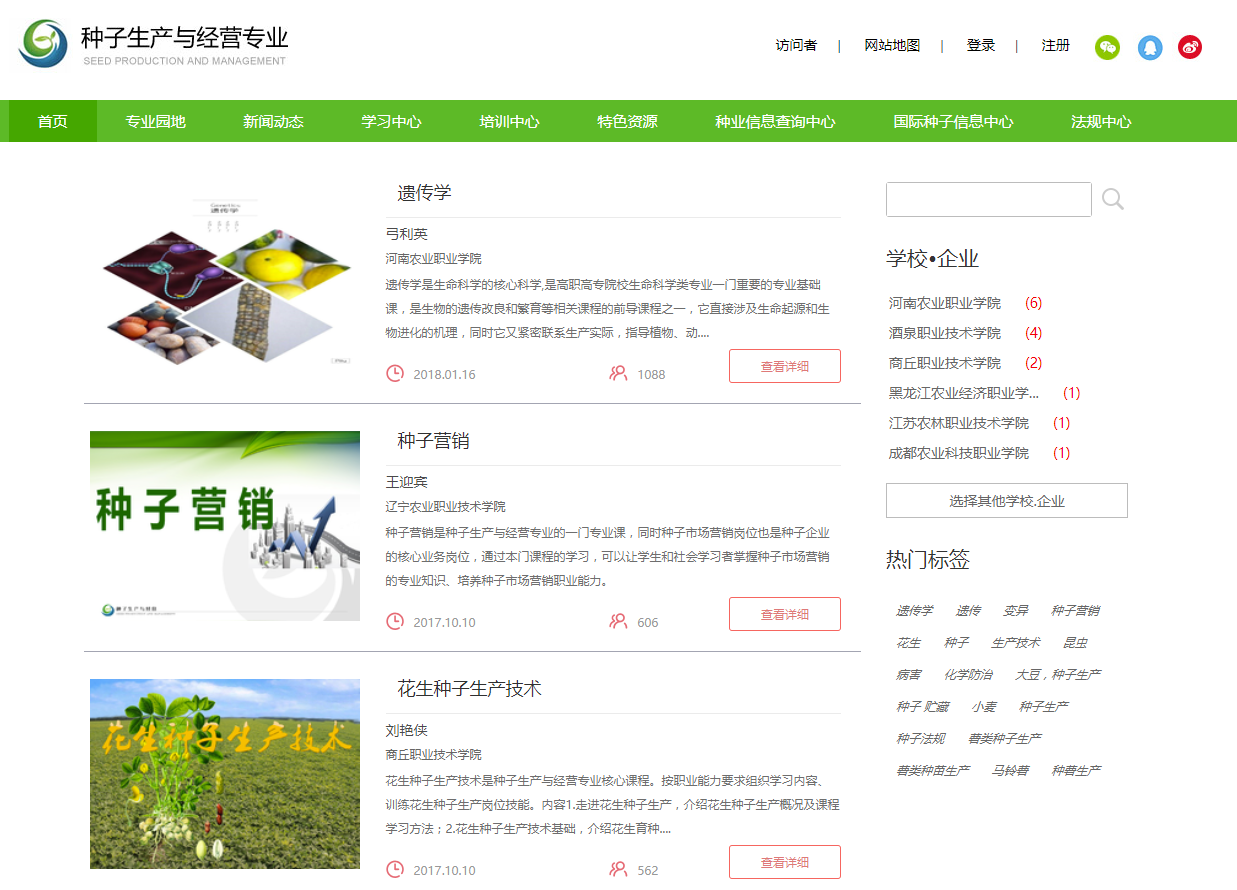
Task: Click inside the search input field
Action: [988, 199]
